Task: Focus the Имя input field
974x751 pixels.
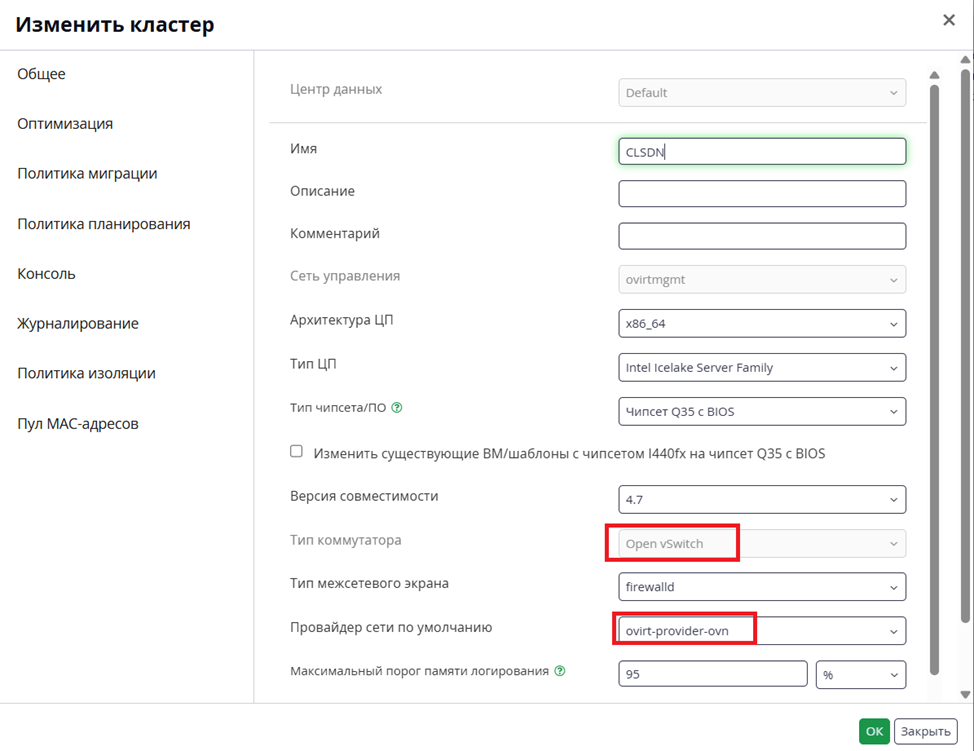Action: (762, 152)
